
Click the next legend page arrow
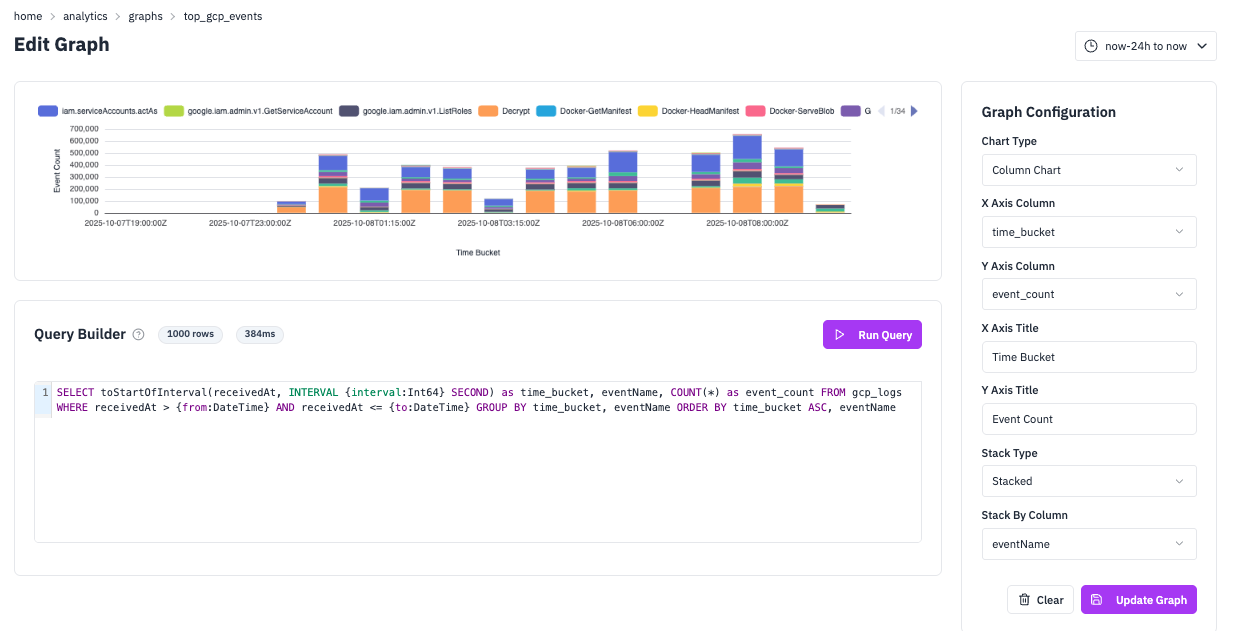point(913,111)
